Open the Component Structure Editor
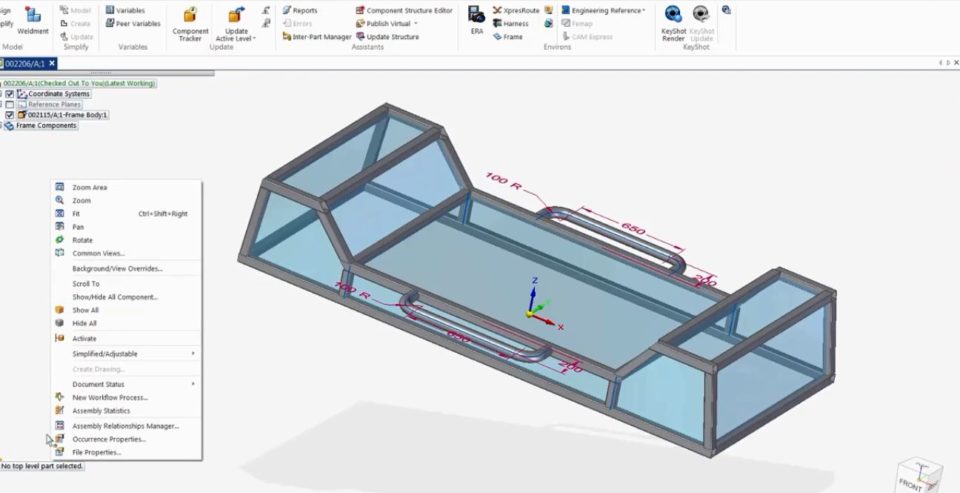960x493 pixels. click(402, 10)
